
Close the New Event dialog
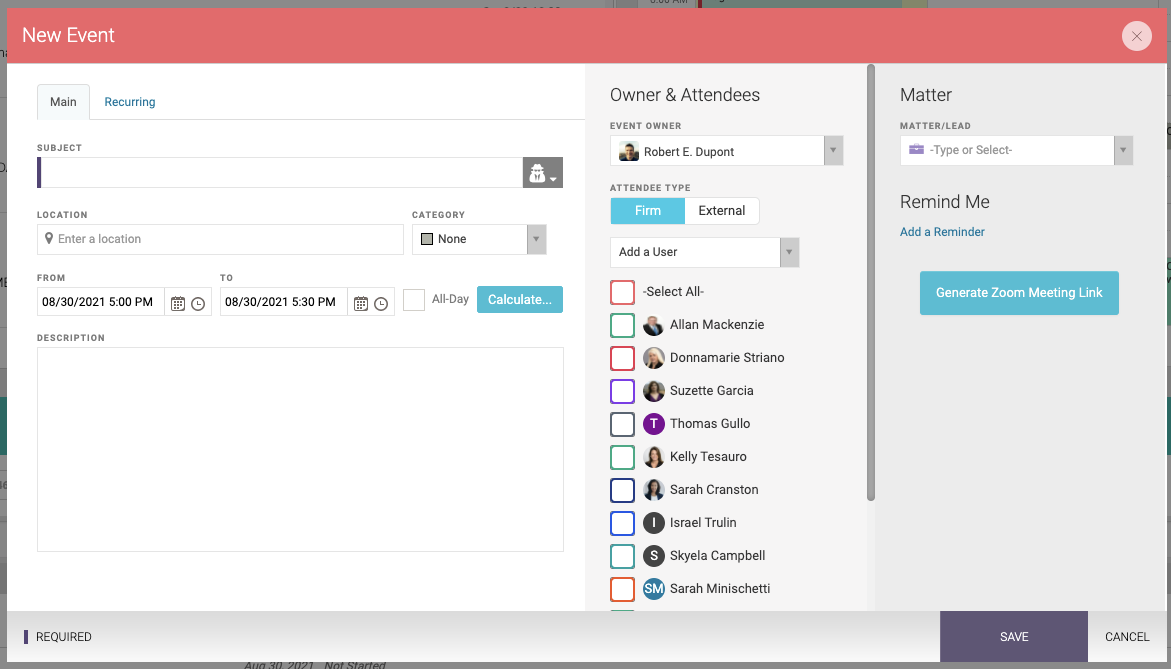pos(1137,36)
